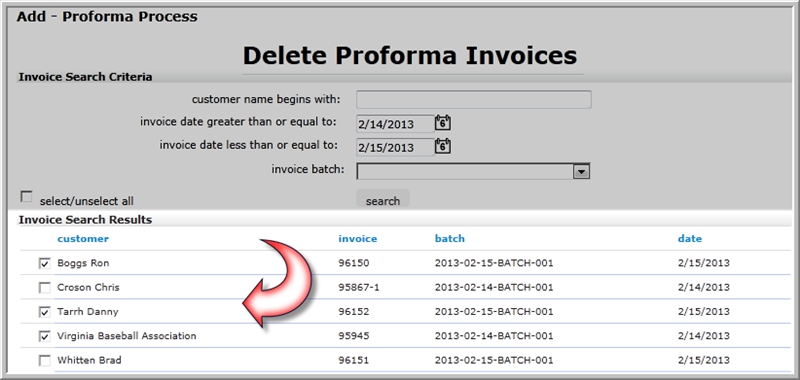Open calendar picker for the start date
The image size is (800, 380).
pyautogui.click(x=443, y=123)
